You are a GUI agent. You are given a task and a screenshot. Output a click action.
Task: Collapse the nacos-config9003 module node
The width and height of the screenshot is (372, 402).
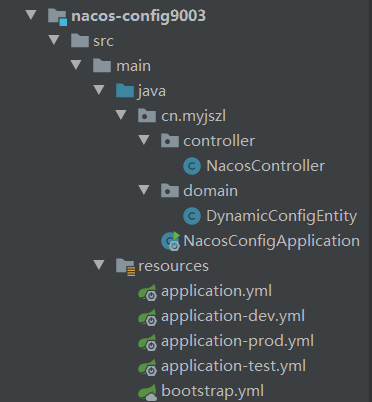(x=31, y=15)
